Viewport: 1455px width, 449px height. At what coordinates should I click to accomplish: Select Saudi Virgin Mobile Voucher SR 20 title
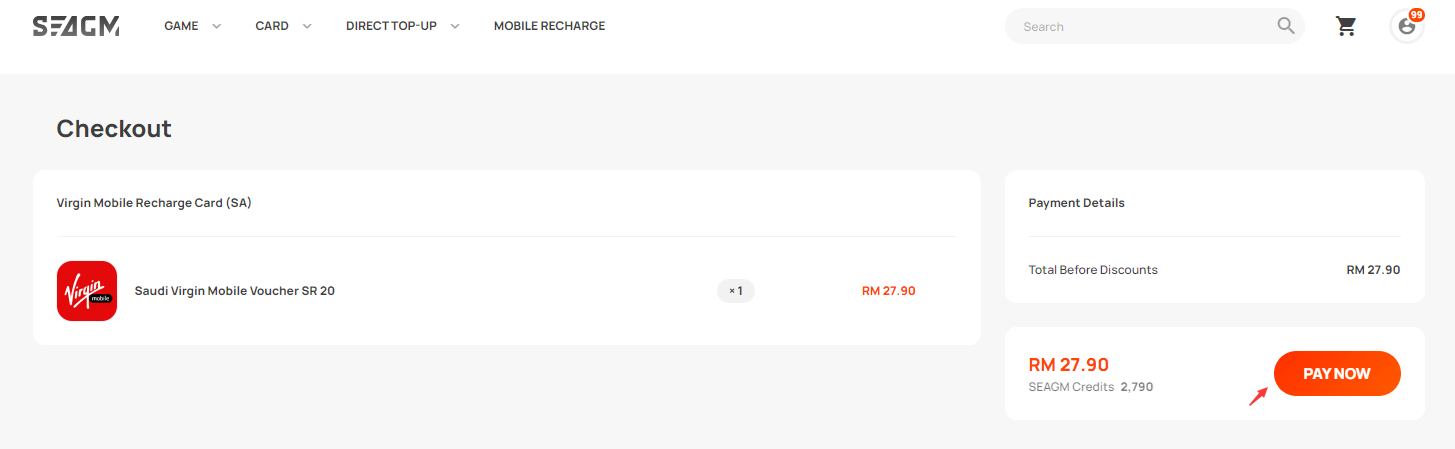(x=235, y=291)
